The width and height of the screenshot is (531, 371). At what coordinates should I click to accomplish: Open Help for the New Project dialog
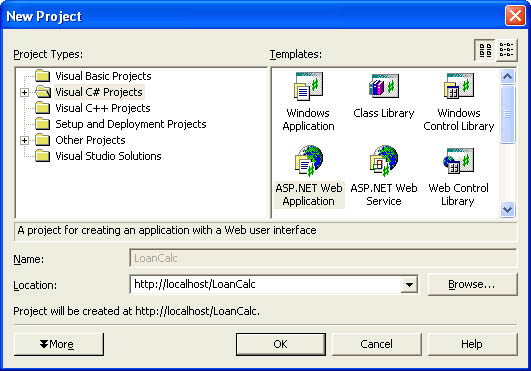pyautogui.click(x=472, y=344)
